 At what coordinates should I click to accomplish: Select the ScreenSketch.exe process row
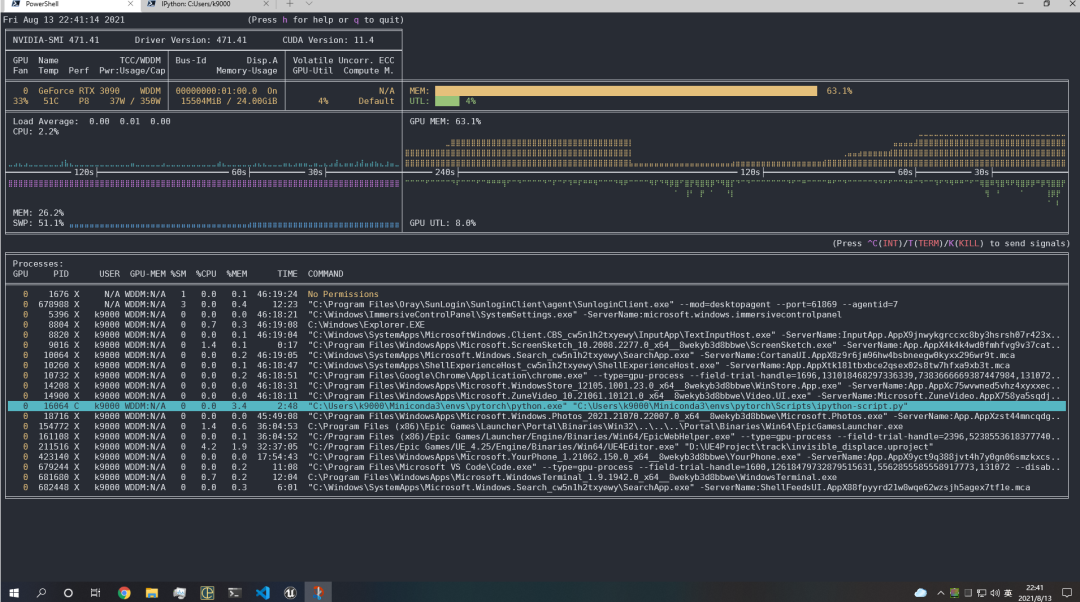pyautogui.click(x=537, y=345)
